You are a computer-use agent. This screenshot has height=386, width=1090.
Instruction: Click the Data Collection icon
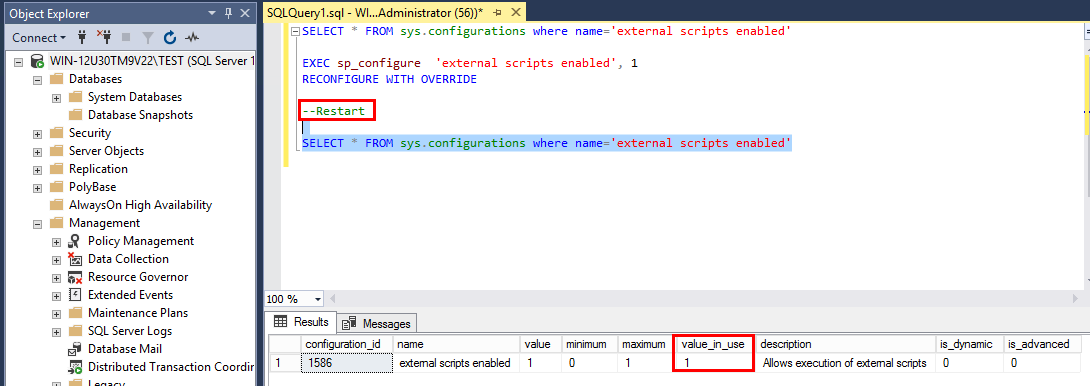click(x=75, y=259)
